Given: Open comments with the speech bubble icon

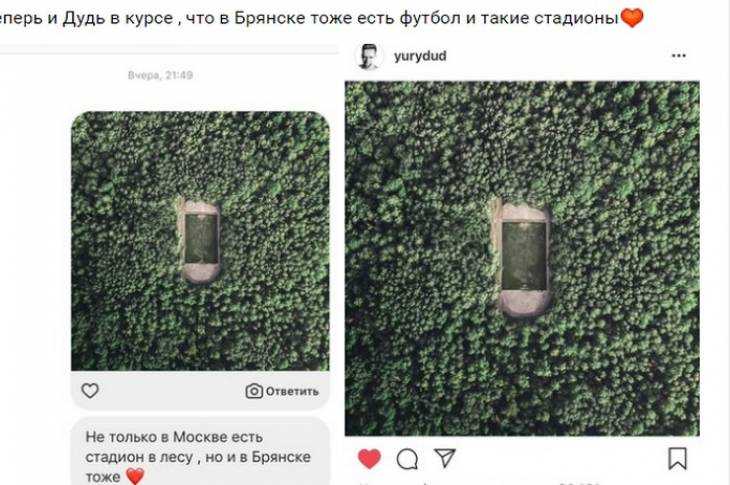Looking at the screenshot, I should point(407,459).
